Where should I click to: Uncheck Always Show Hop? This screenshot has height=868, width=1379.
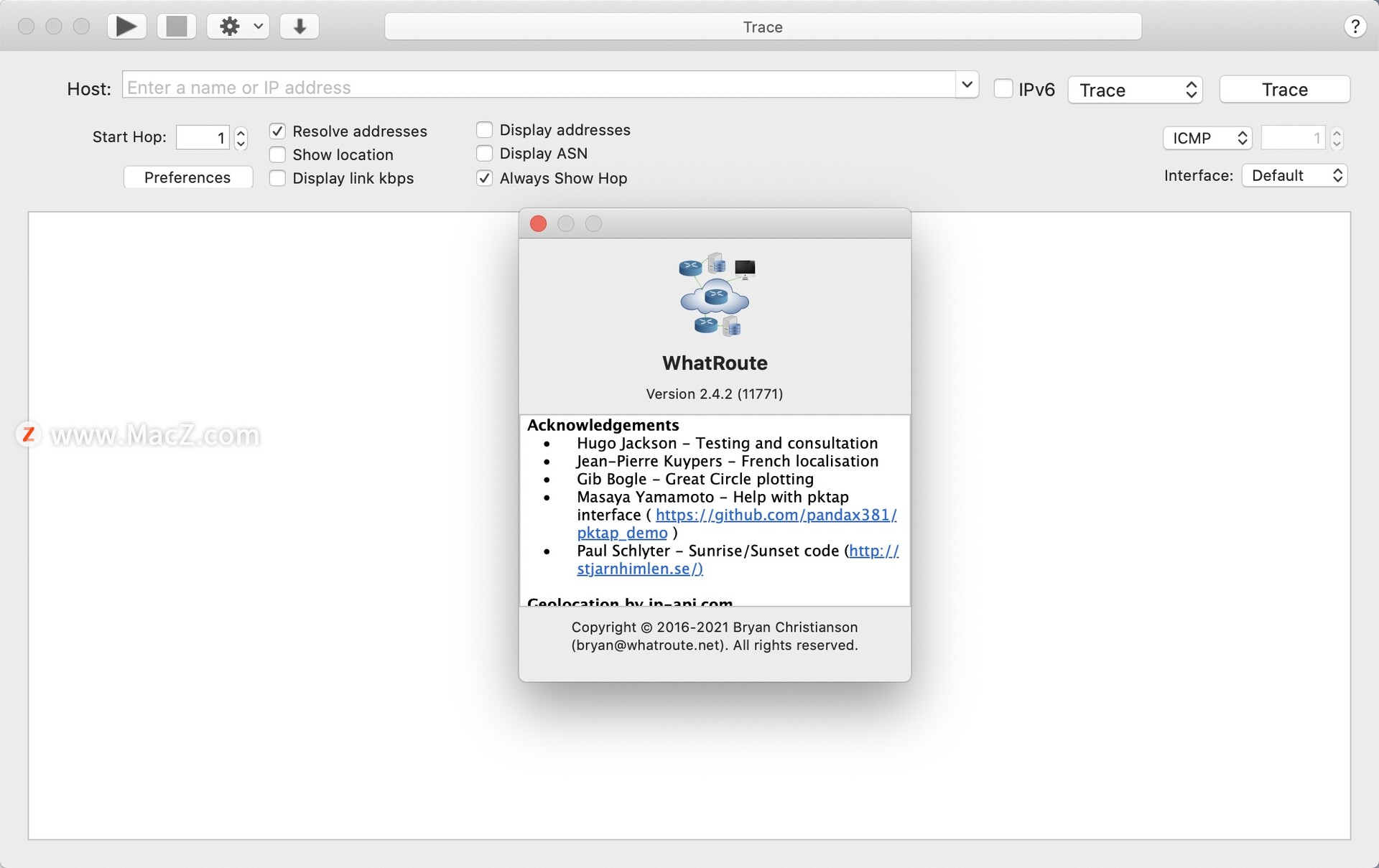[x=485, y=178]
